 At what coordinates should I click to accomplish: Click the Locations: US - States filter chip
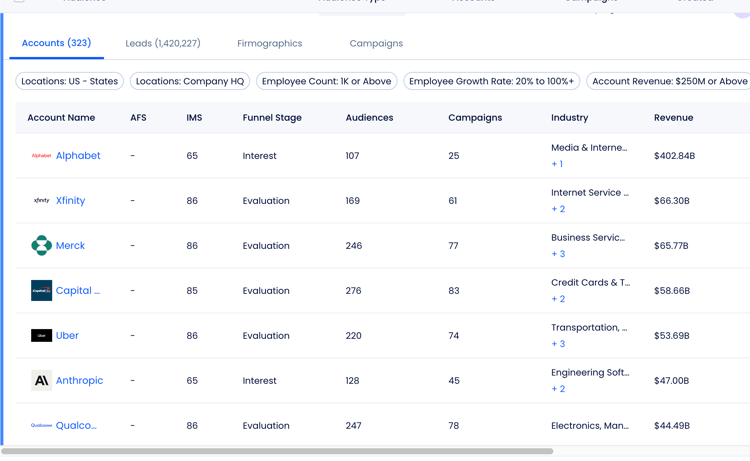tap(69, 81)
